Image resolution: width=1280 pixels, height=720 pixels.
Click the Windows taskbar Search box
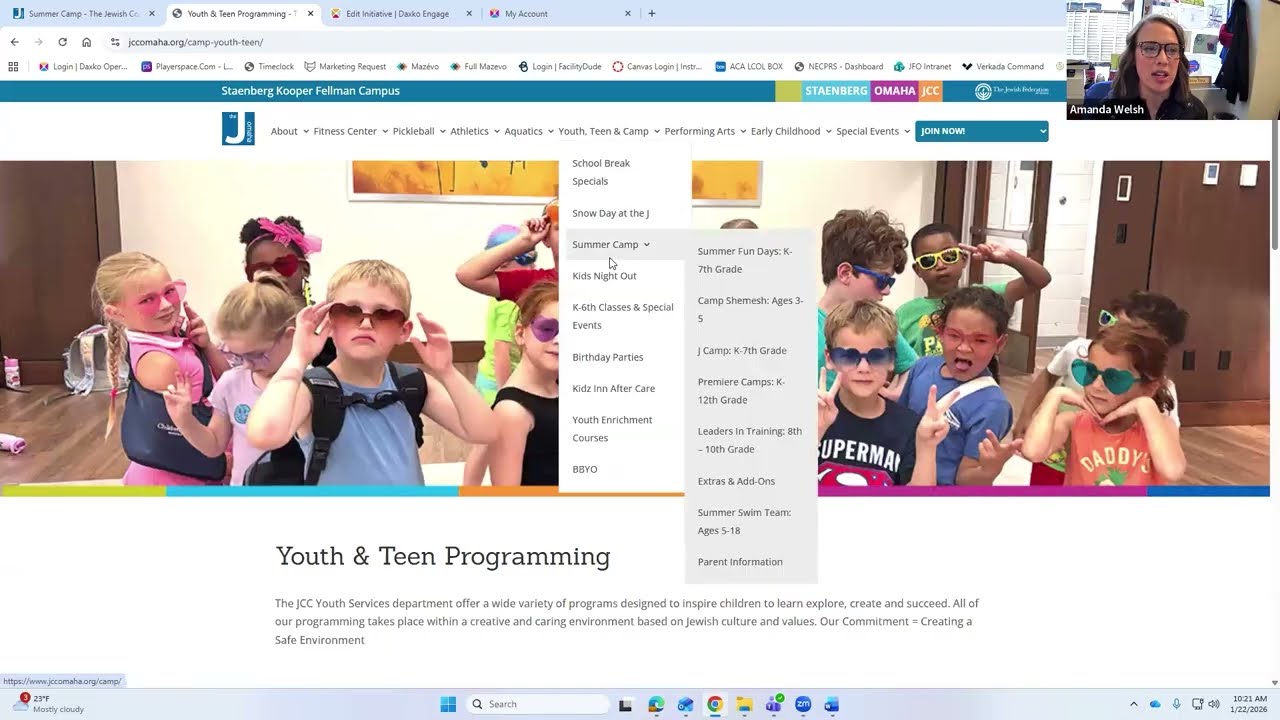click(537, 704)
